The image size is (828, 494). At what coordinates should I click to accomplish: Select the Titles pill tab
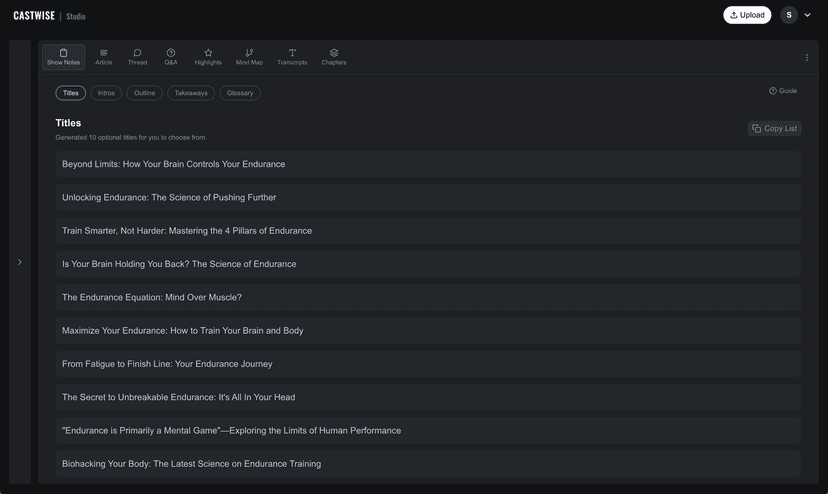[71, 93]
